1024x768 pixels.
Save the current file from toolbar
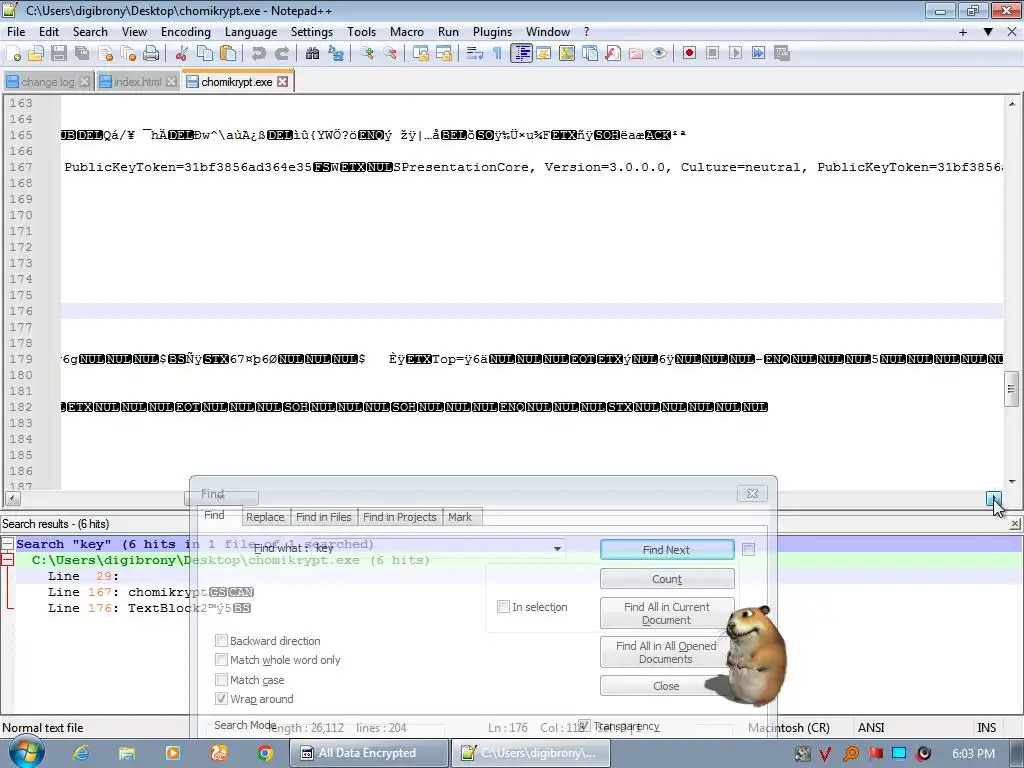59,54
